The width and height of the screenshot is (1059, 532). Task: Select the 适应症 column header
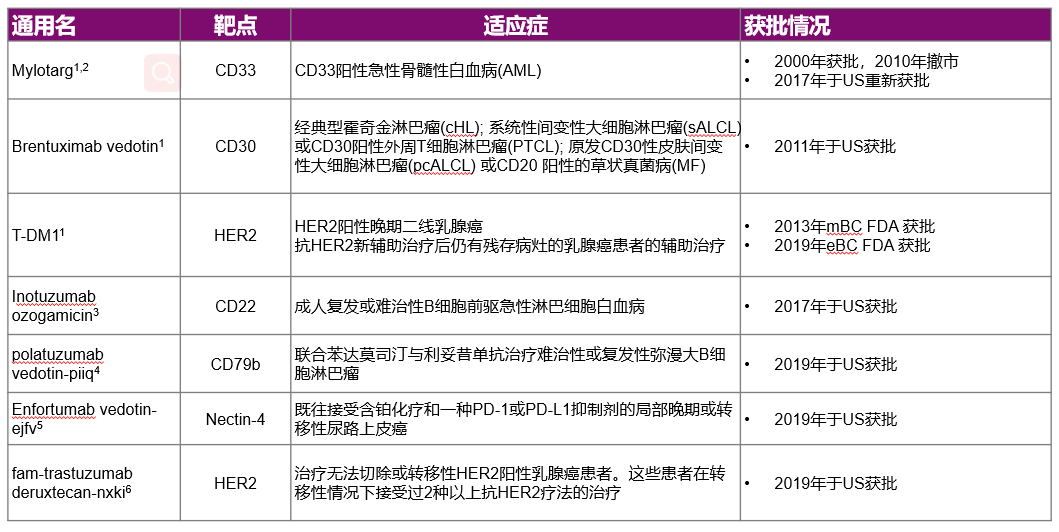pyautogui.click(x=515, y=26)
